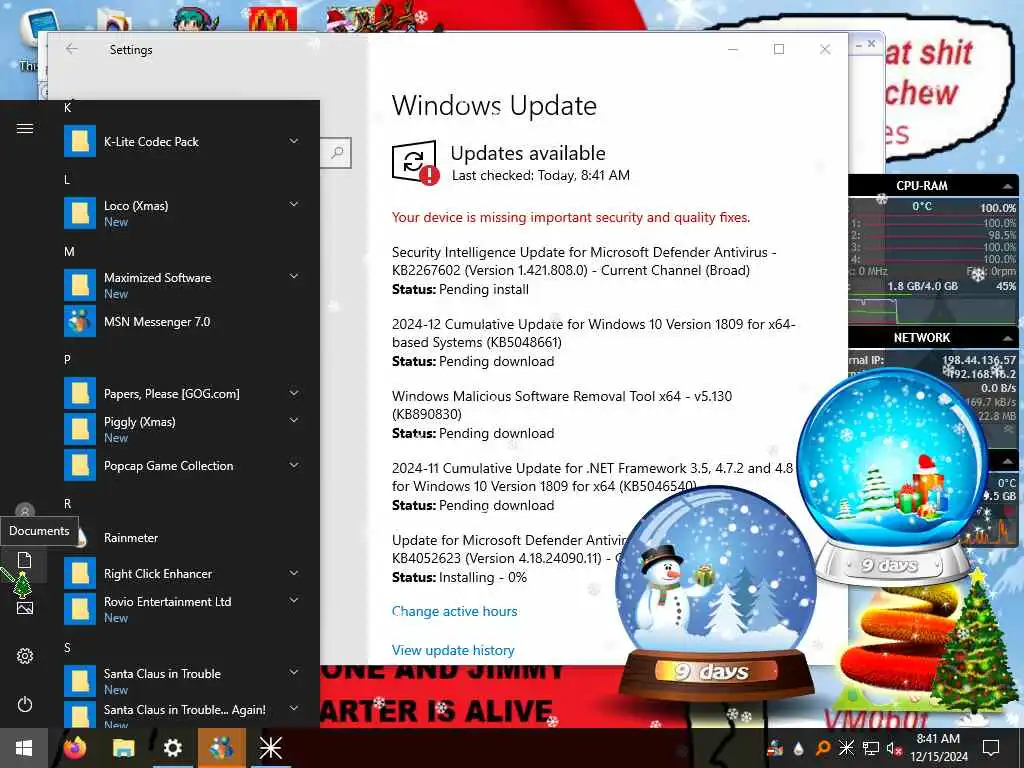Expand Papers, Please [GOG.com] chevron
The image size is (1024, 768).
[x=294, y=393]
